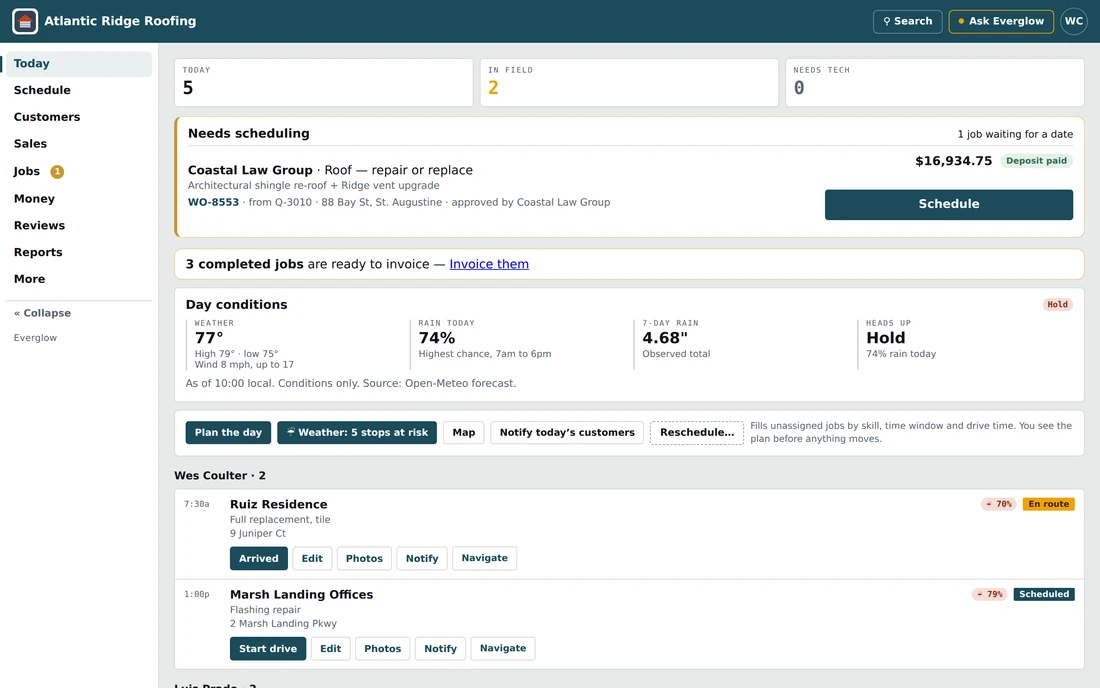Edit the Marsh Landing Offices job

tap(330, 649)
